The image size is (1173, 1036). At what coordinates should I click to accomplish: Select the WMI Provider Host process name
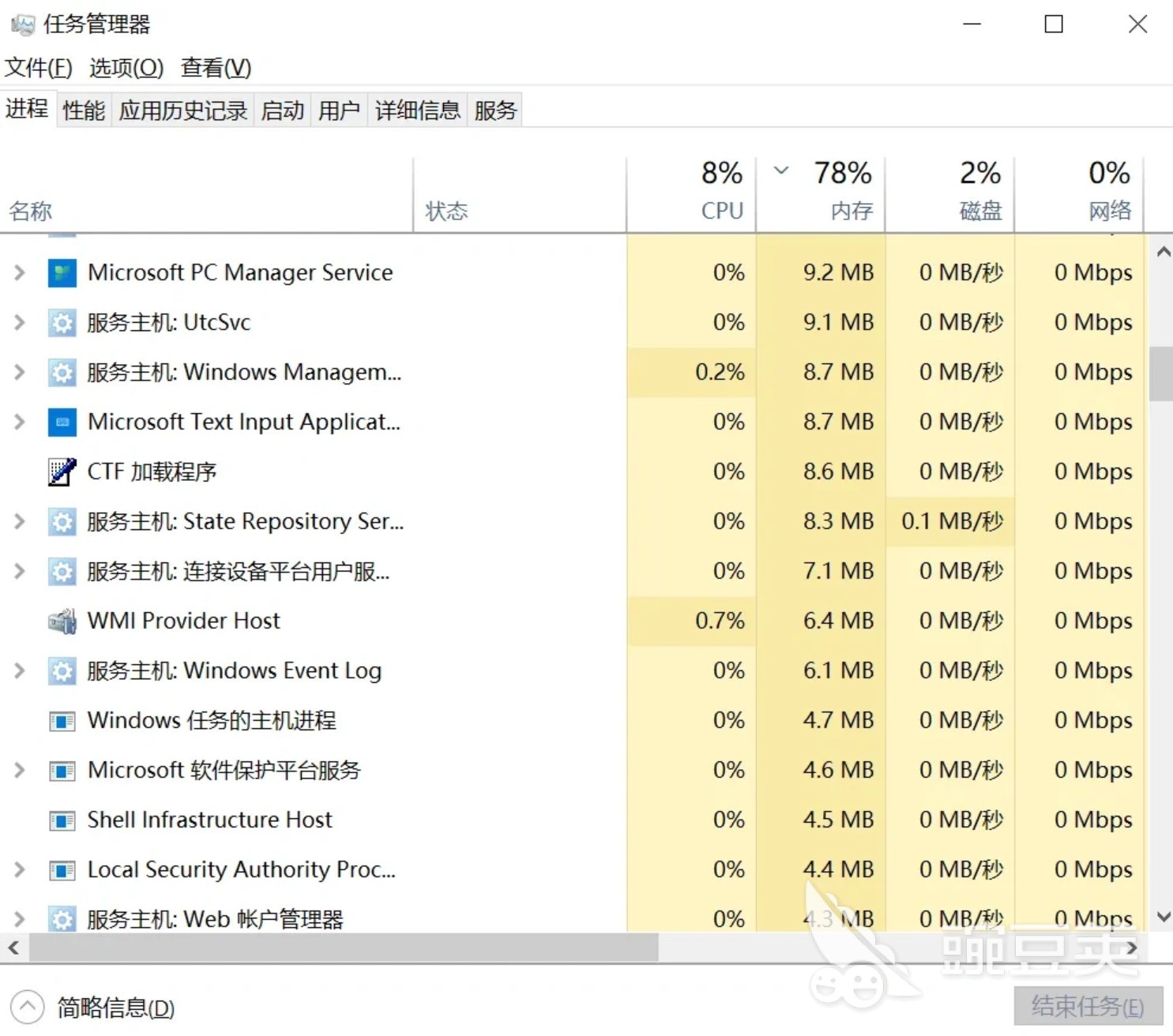tap(183, 621)
